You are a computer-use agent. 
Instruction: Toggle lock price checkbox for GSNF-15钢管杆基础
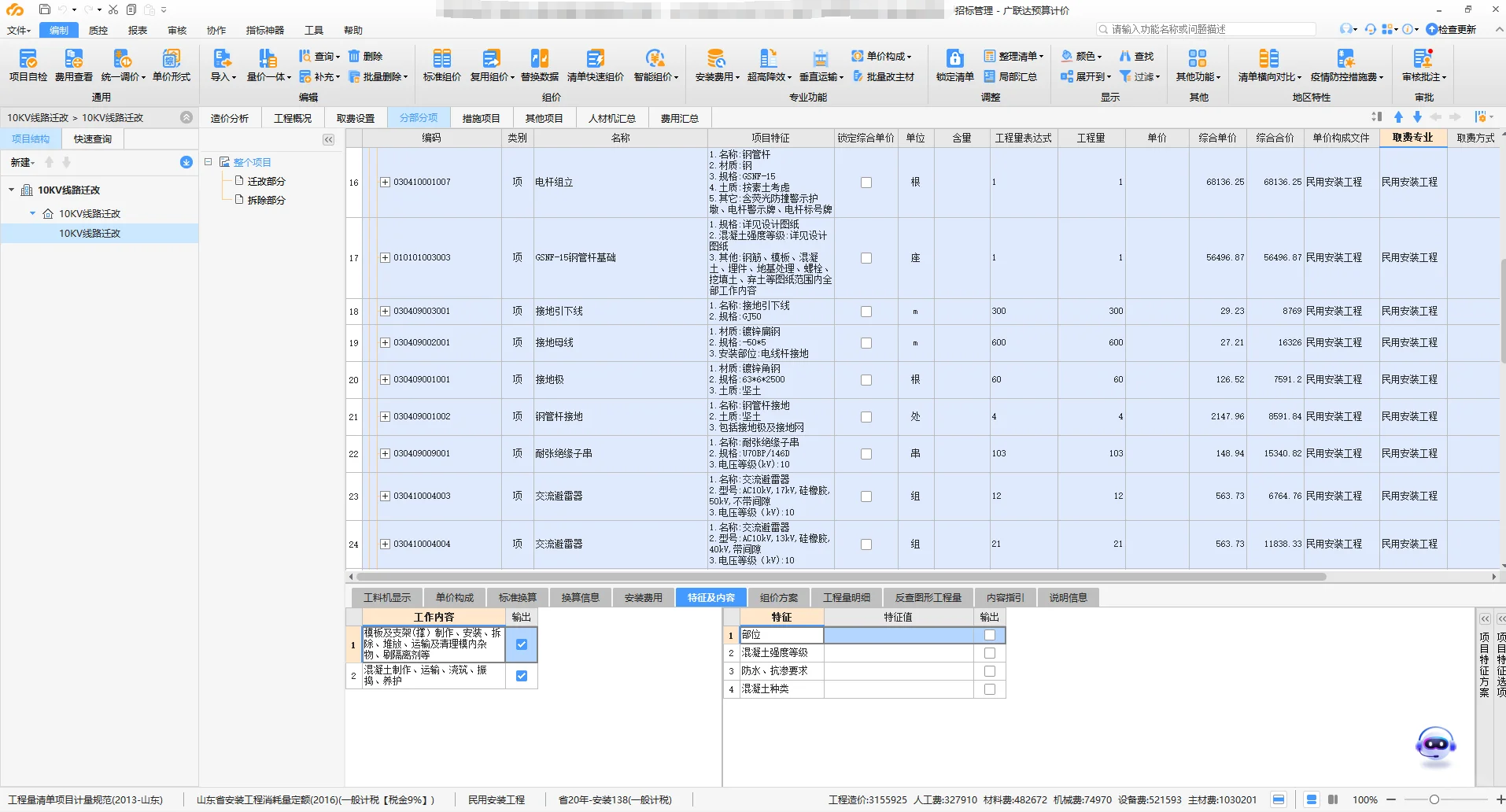866,258
